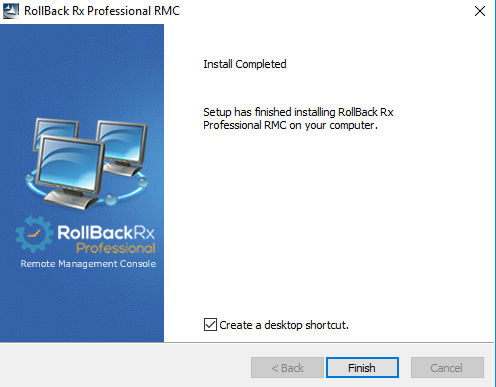Image resolution: width=496 pixels, height=387 pixels.
Task: Click the networked monitors illustration
Action: pos(87,163)
